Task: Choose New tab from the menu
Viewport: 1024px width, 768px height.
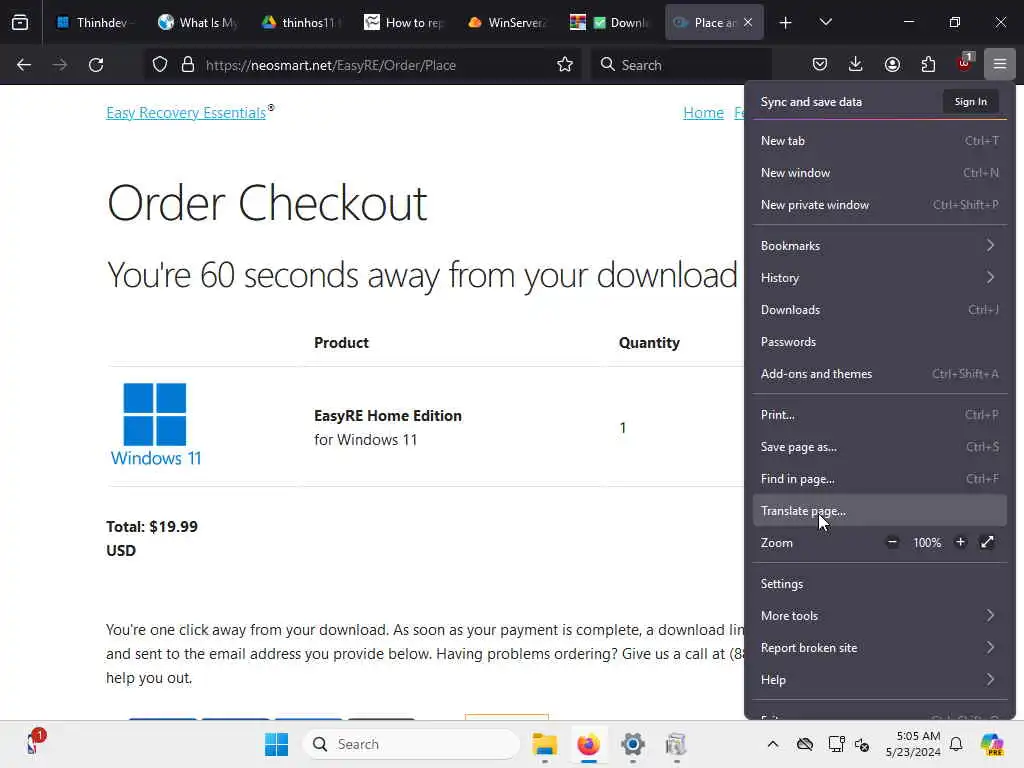Action: point(879,140)
